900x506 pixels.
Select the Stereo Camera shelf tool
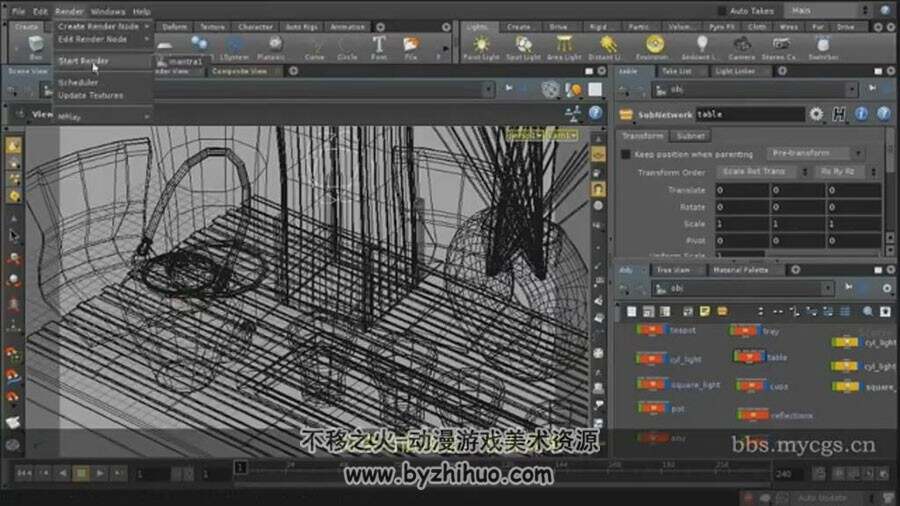coord(780,47)
